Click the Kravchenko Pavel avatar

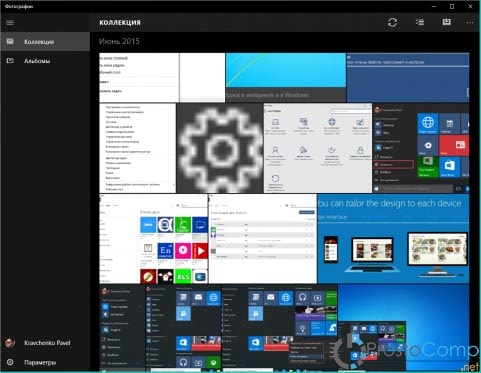10,343
